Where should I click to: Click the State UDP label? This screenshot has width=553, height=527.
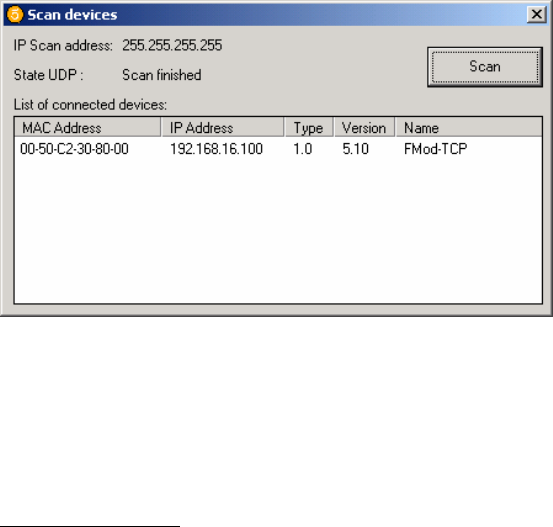48,75
